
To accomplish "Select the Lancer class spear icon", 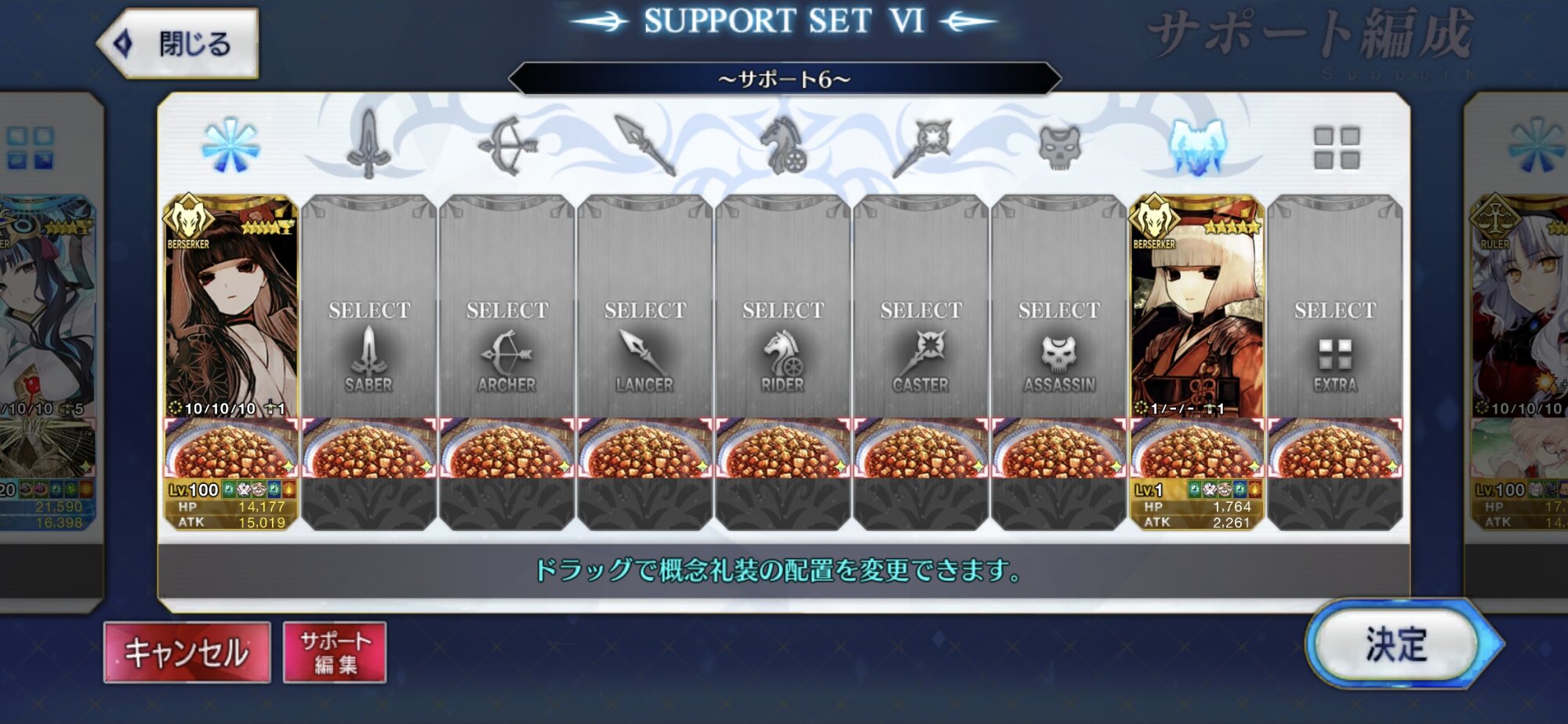I will [645, 146].
